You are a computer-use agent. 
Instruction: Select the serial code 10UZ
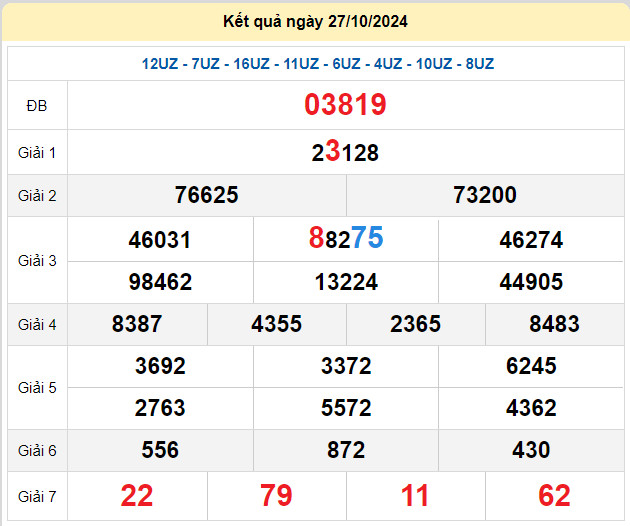434,64
